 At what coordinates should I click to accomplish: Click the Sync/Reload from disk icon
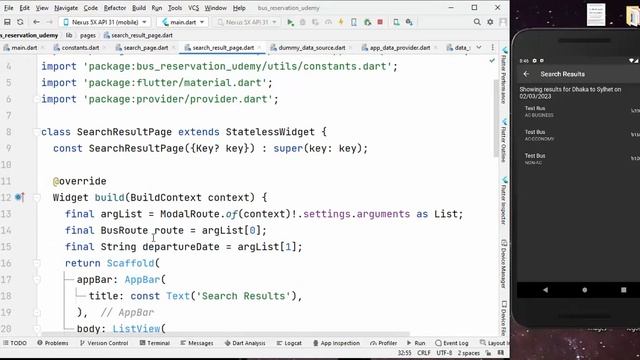pyautogui.click(x=20, y=22)
